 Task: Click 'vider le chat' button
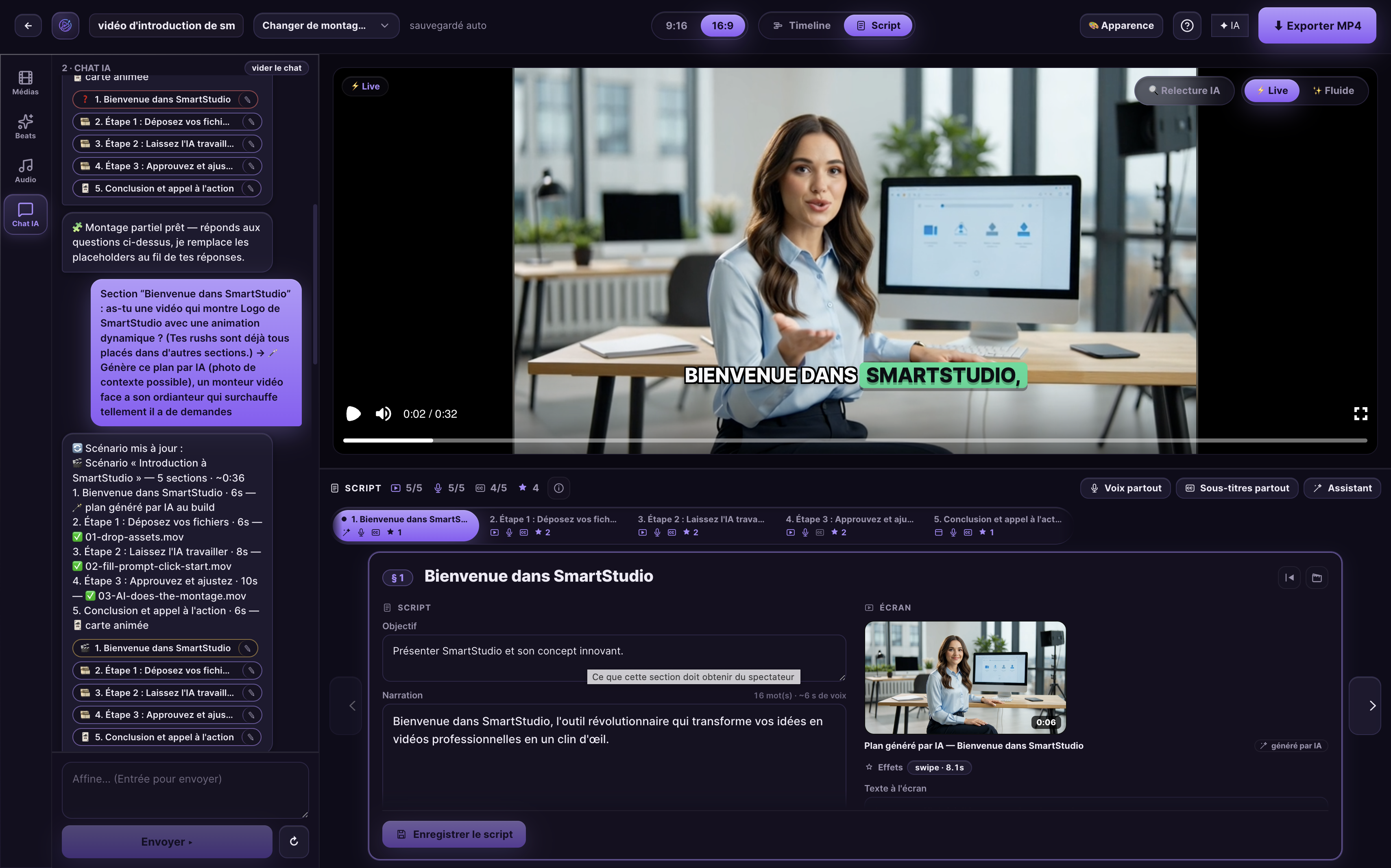[x=276, y=68]
